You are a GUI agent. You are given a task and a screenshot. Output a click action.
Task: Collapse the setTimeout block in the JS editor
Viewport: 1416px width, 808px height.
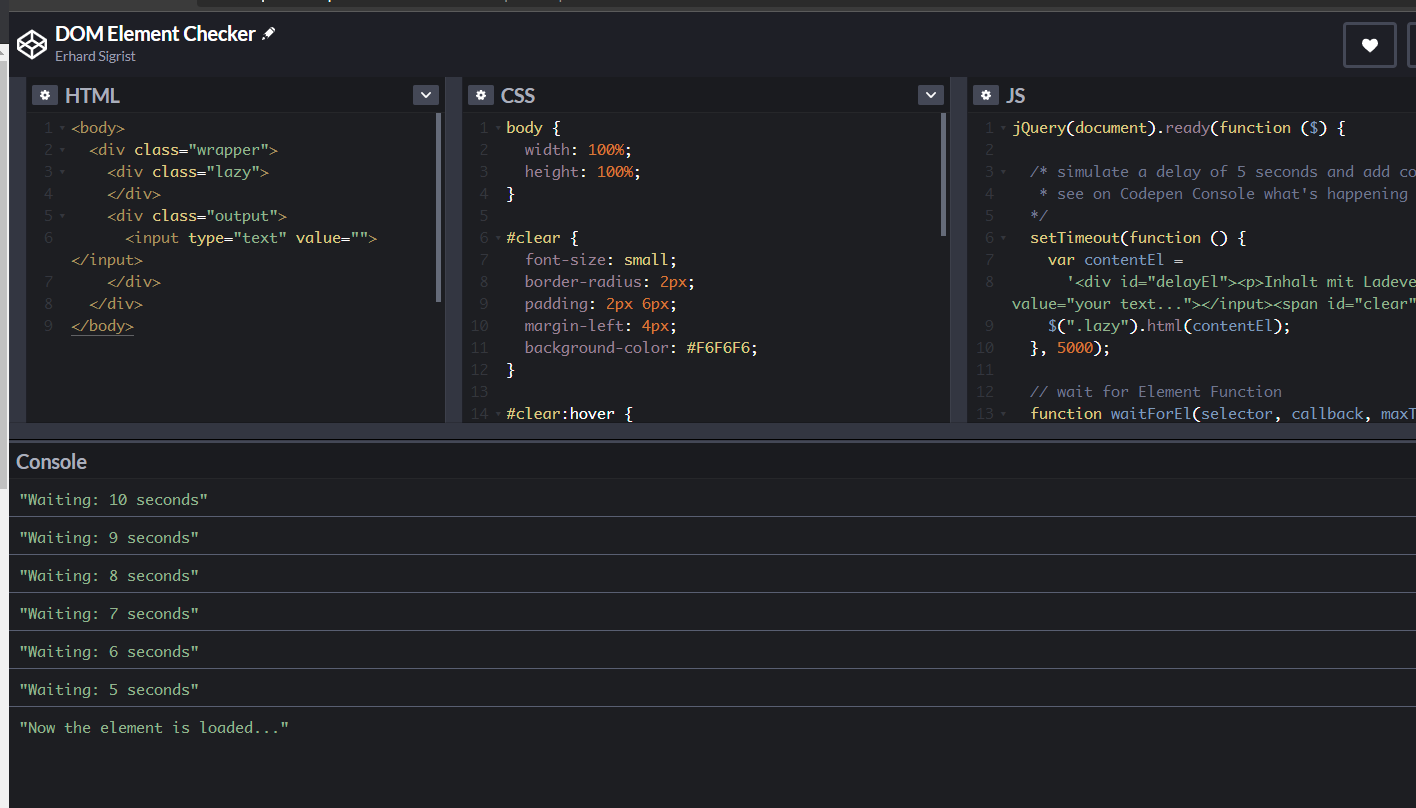click(x=1003, y=238)
